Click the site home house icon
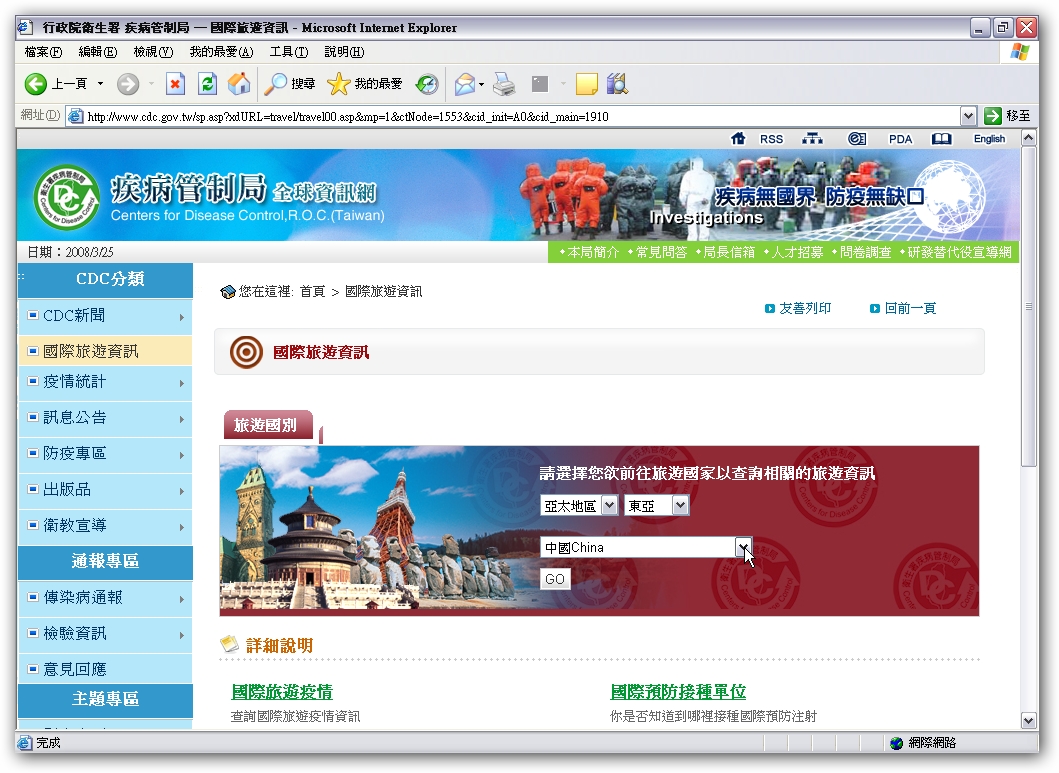The width and height of the screenshot is (1059, 773). coord(739,139)
